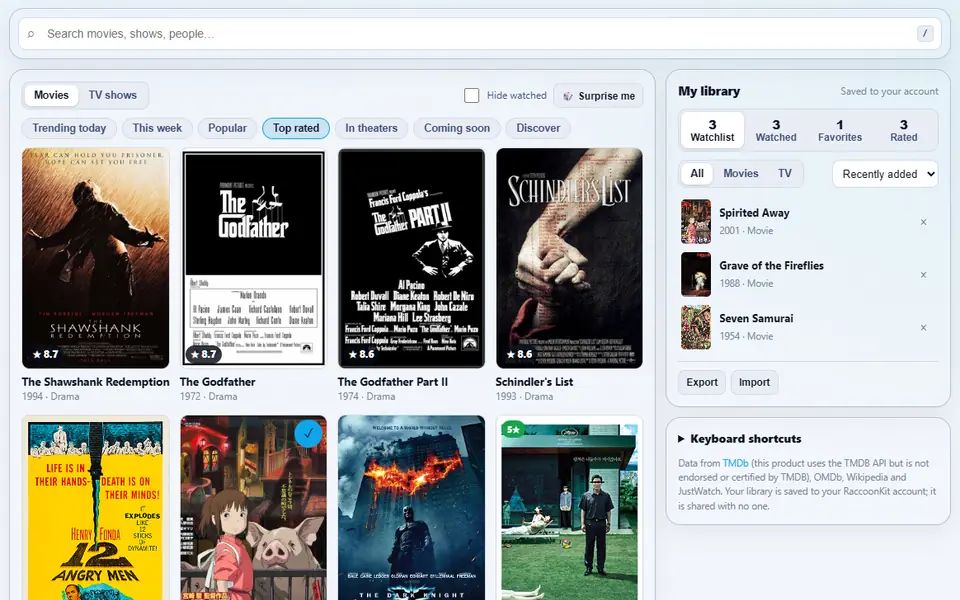960x600 pixels.
Task: Click the 8.7 rating badge on The Godfather poster
Action: [203, 354]
